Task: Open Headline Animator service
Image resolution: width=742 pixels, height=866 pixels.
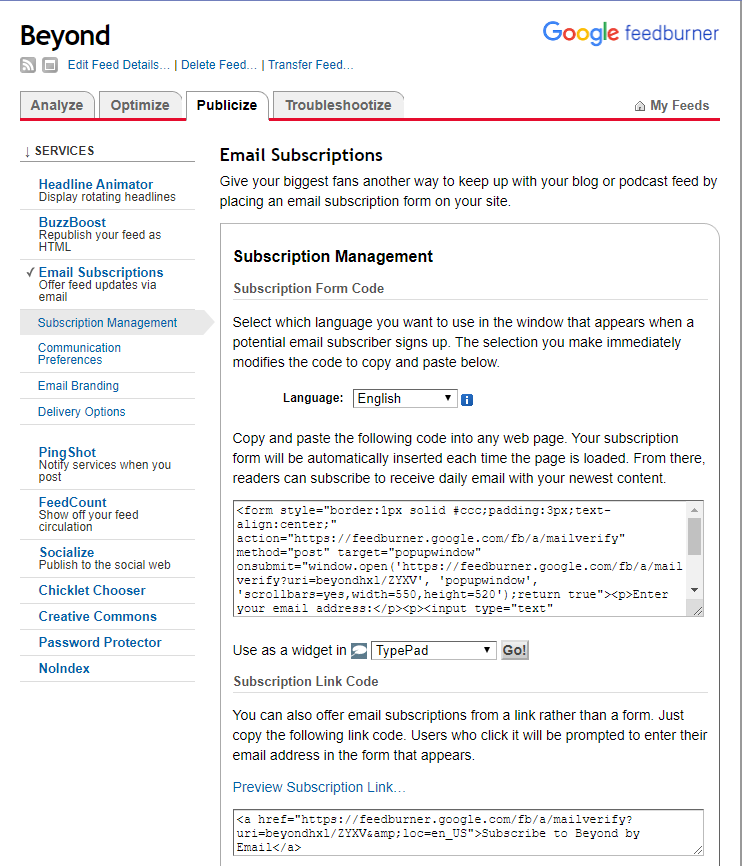Action: coord(96,184)
